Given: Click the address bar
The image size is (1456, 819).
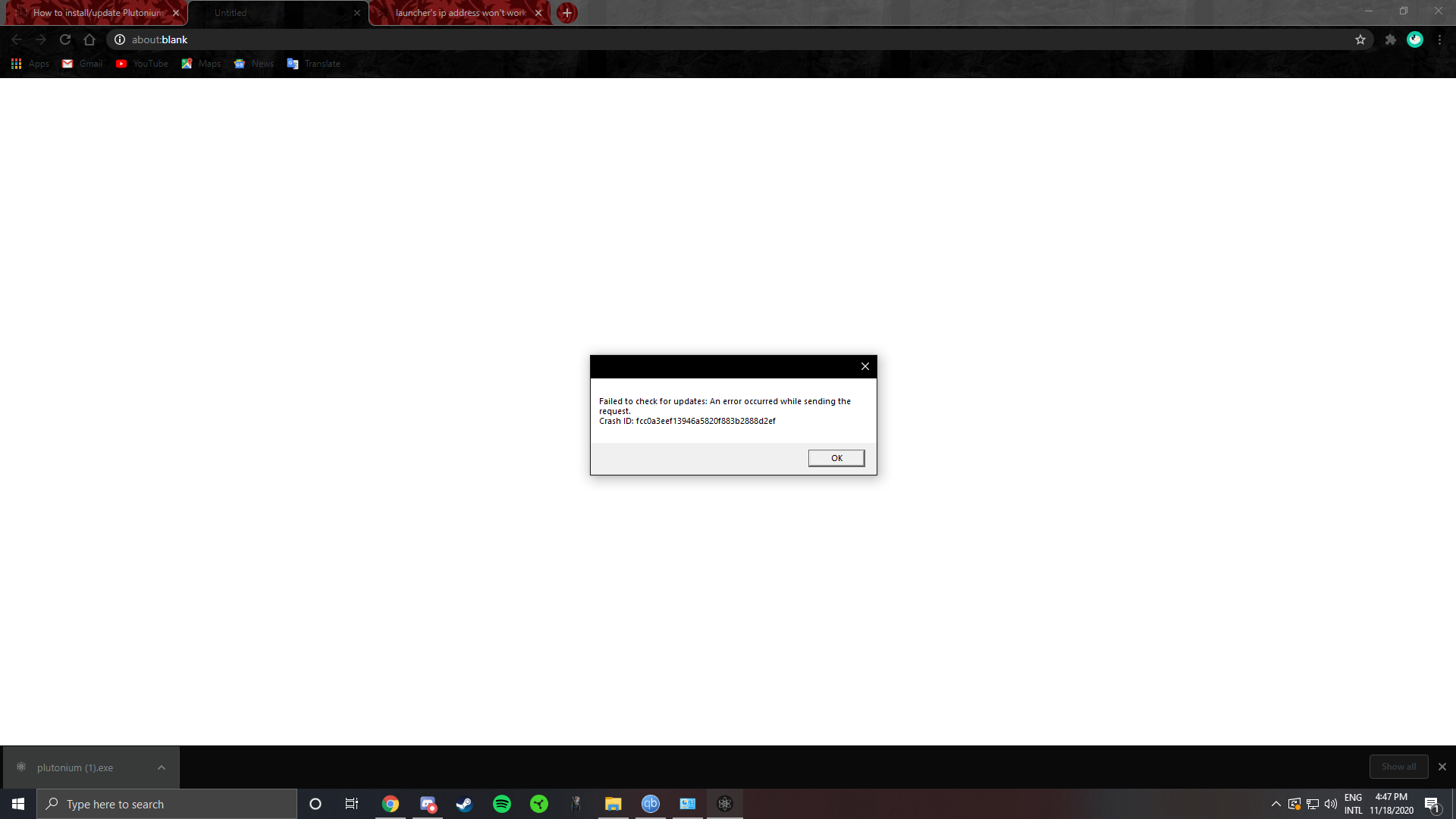Looking at the screenshot, I should coord(682,39).
